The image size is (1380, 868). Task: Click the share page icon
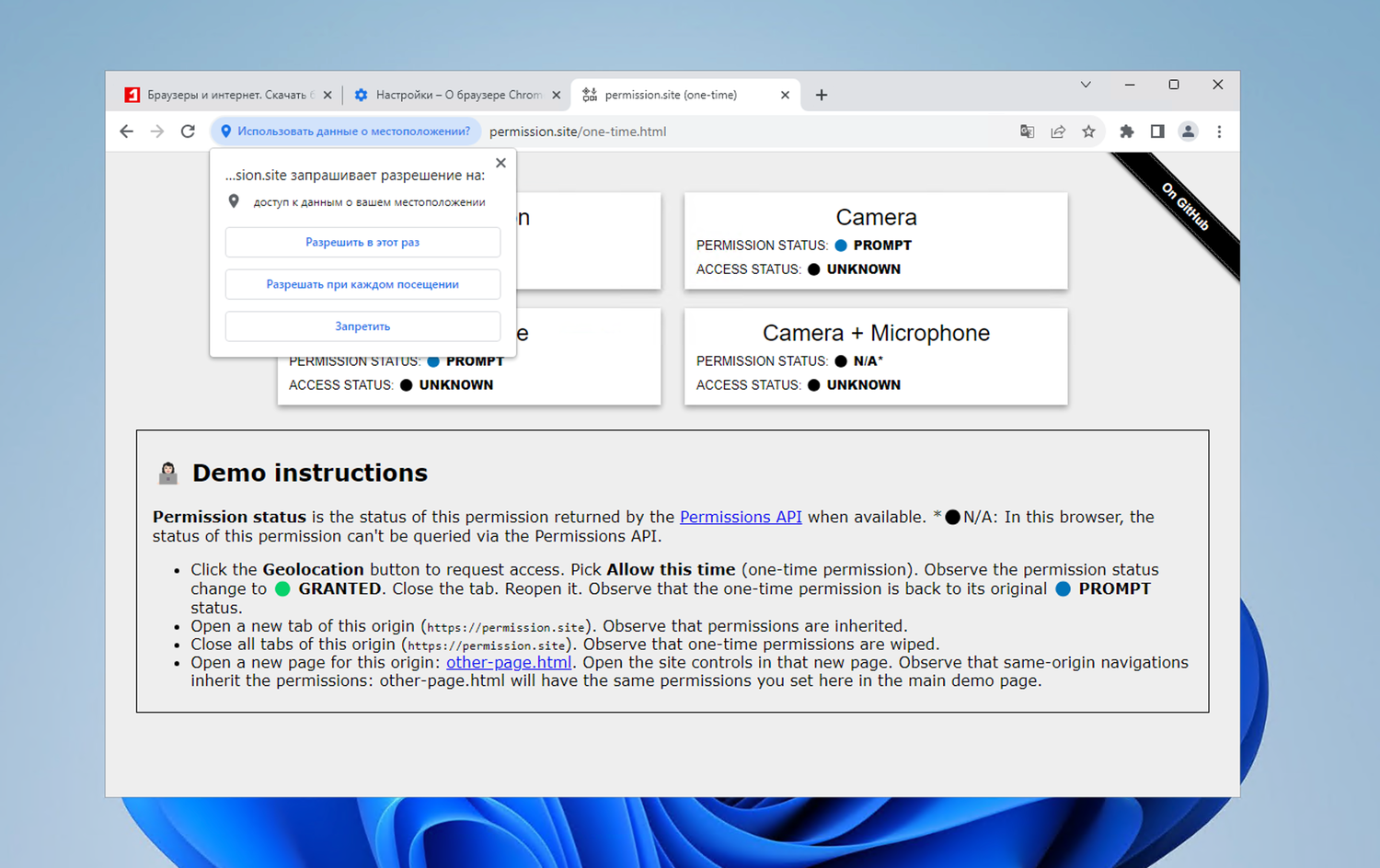click(1058, 131)
